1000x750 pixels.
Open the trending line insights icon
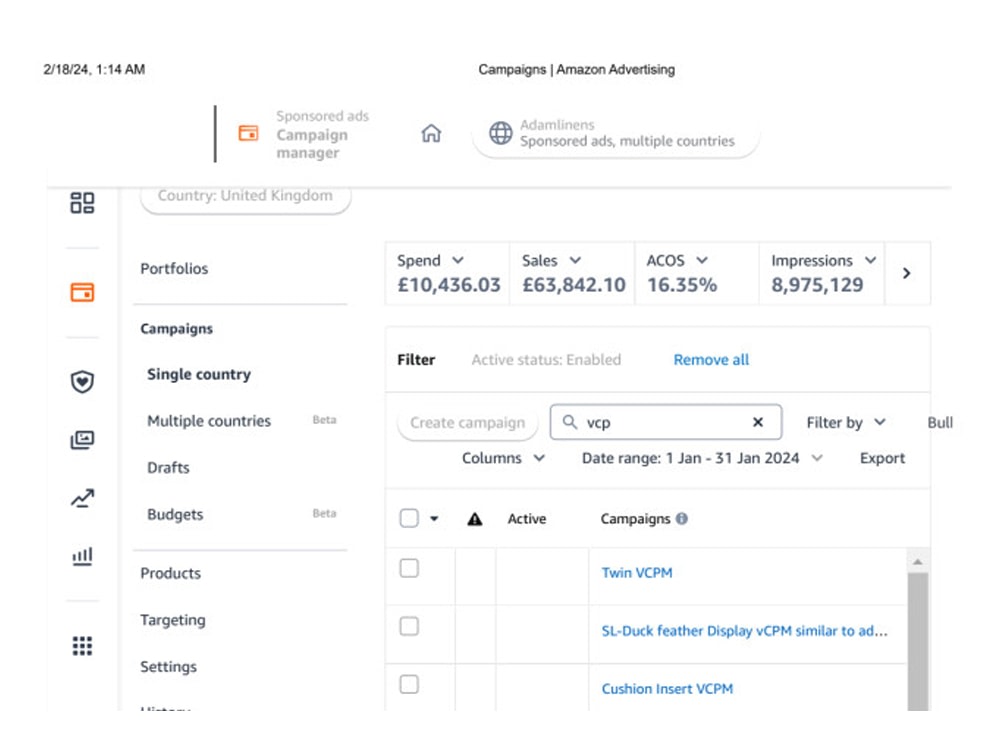coord(82,498)
